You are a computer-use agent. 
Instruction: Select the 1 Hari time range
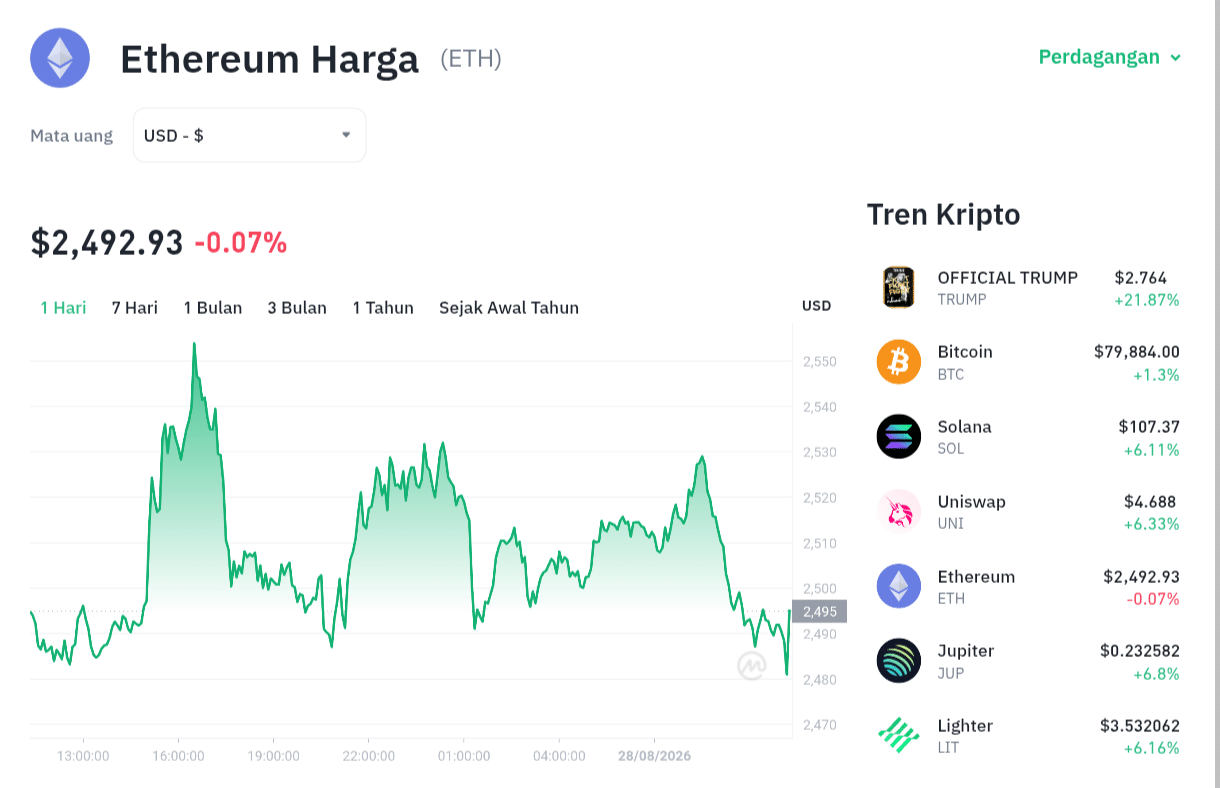tap(63, 308)
